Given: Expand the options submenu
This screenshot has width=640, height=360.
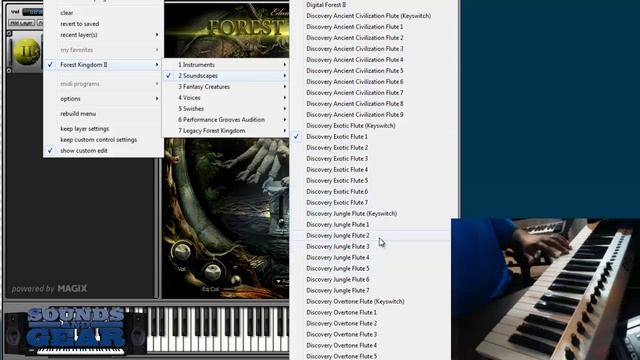Looking at the screenshot, I should click(x=103, y=99).
